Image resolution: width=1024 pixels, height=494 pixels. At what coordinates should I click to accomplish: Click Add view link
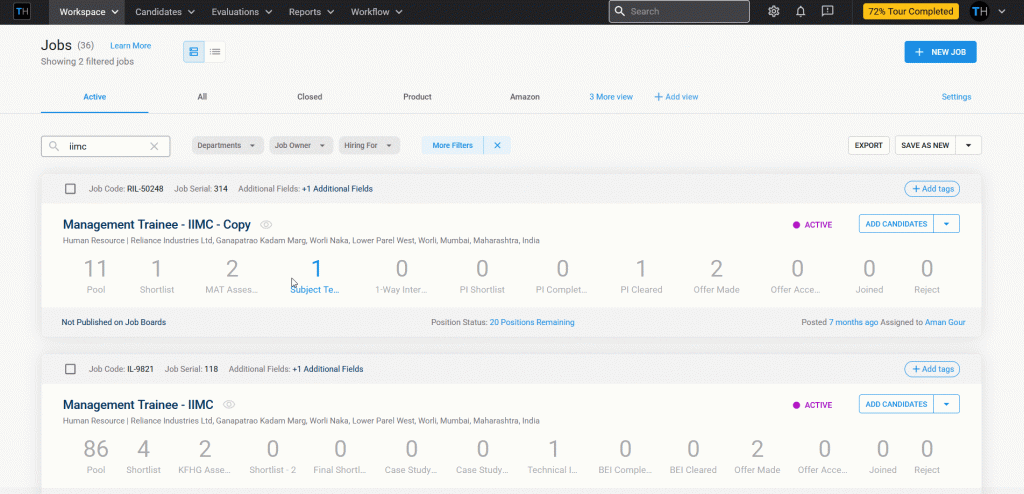(x=677, y=97)
